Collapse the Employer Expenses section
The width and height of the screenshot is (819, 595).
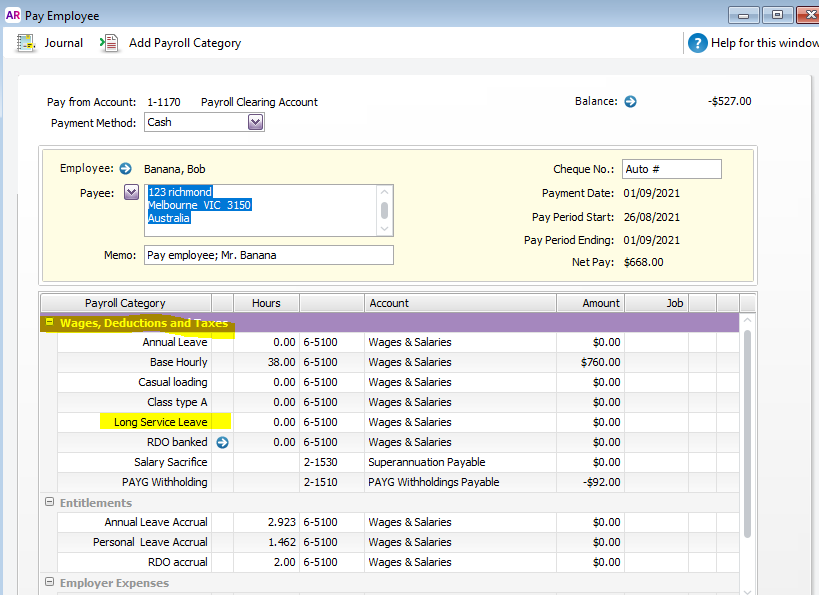49,582
